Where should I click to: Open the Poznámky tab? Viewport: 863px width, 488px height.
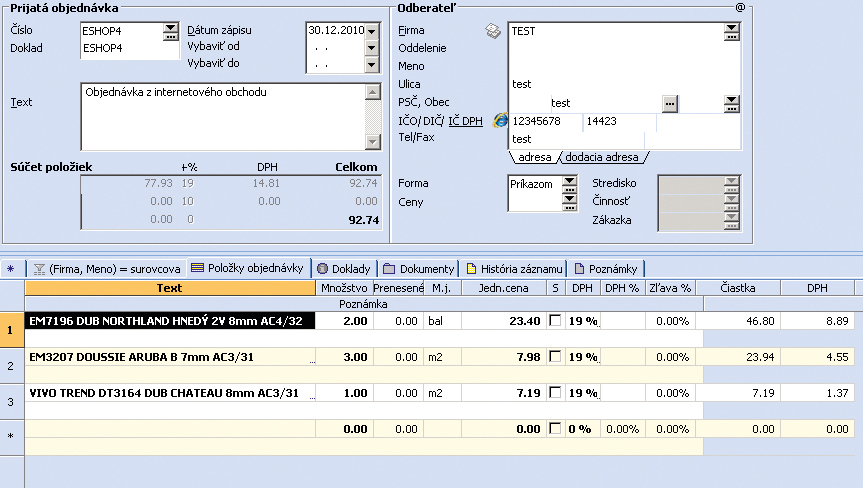606,268
